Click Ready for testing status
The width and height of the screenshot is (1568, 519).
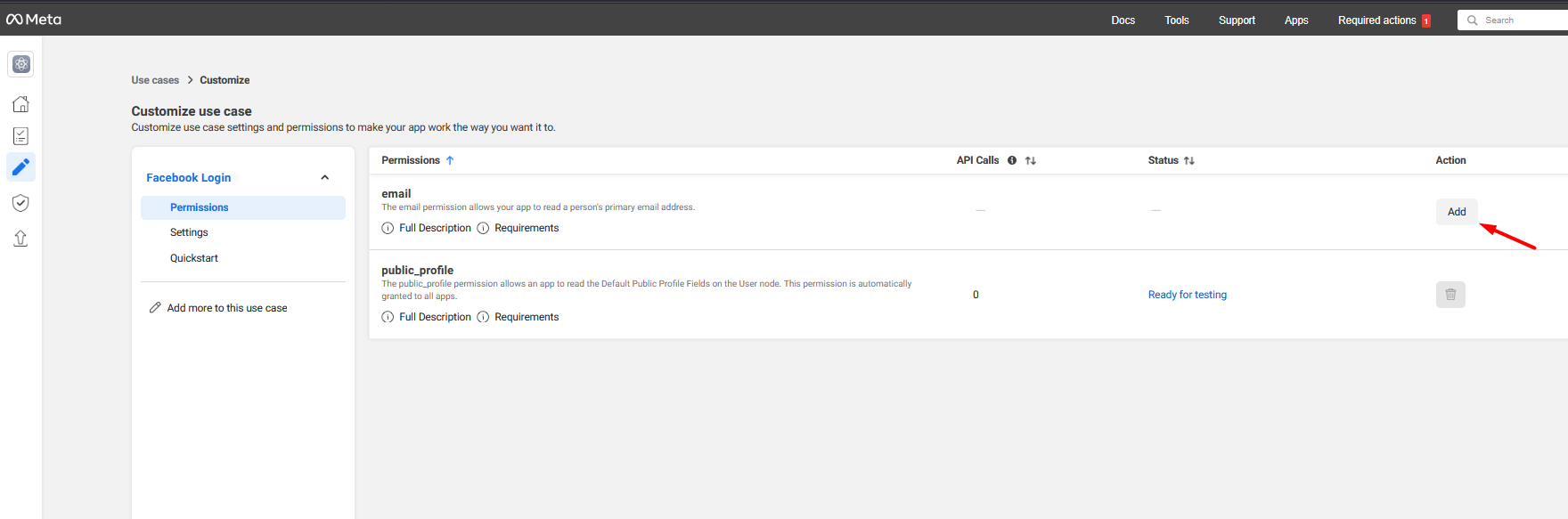click(1188, 295)
